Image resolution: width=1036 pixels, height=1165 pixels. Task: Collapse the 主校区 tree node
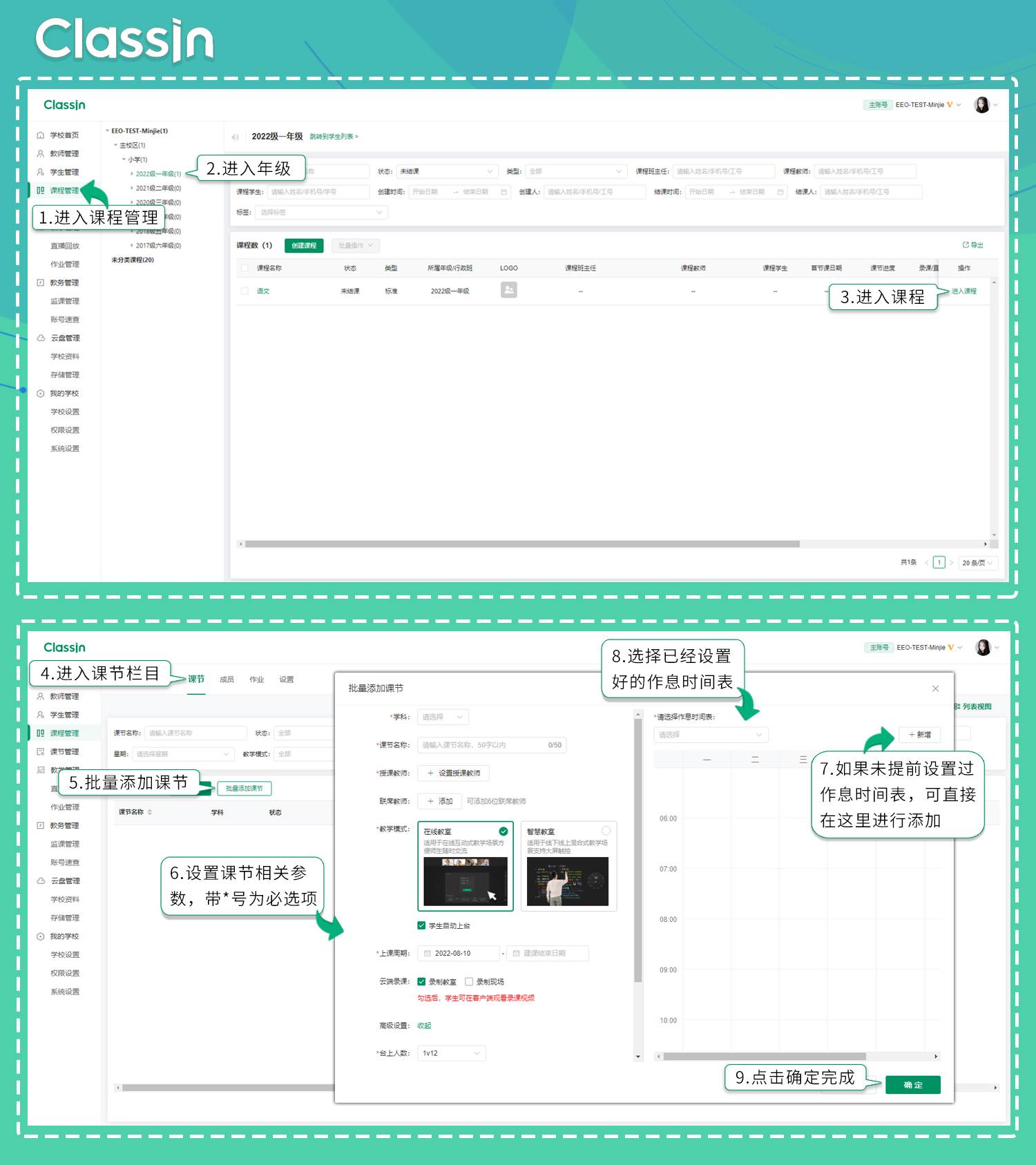[x=115, y=146]
